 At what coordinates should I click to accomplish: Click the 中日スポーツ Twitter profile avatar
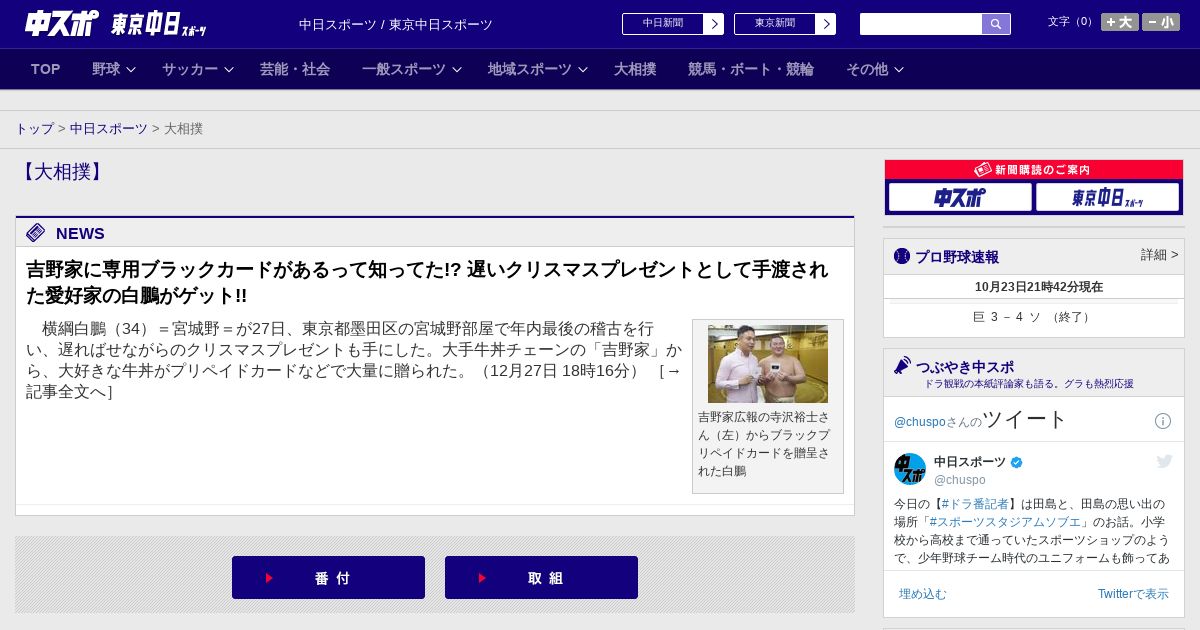910,469
